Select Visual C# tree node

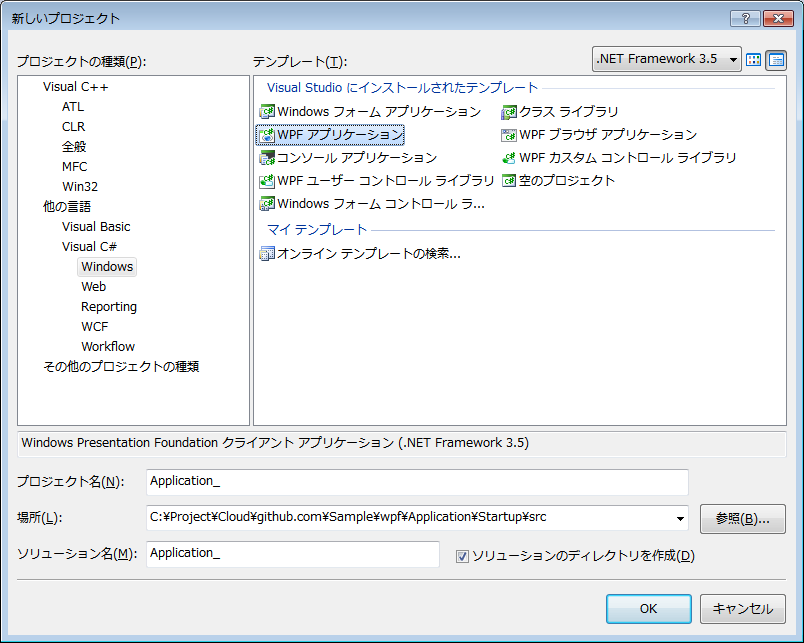coord(89,247)
